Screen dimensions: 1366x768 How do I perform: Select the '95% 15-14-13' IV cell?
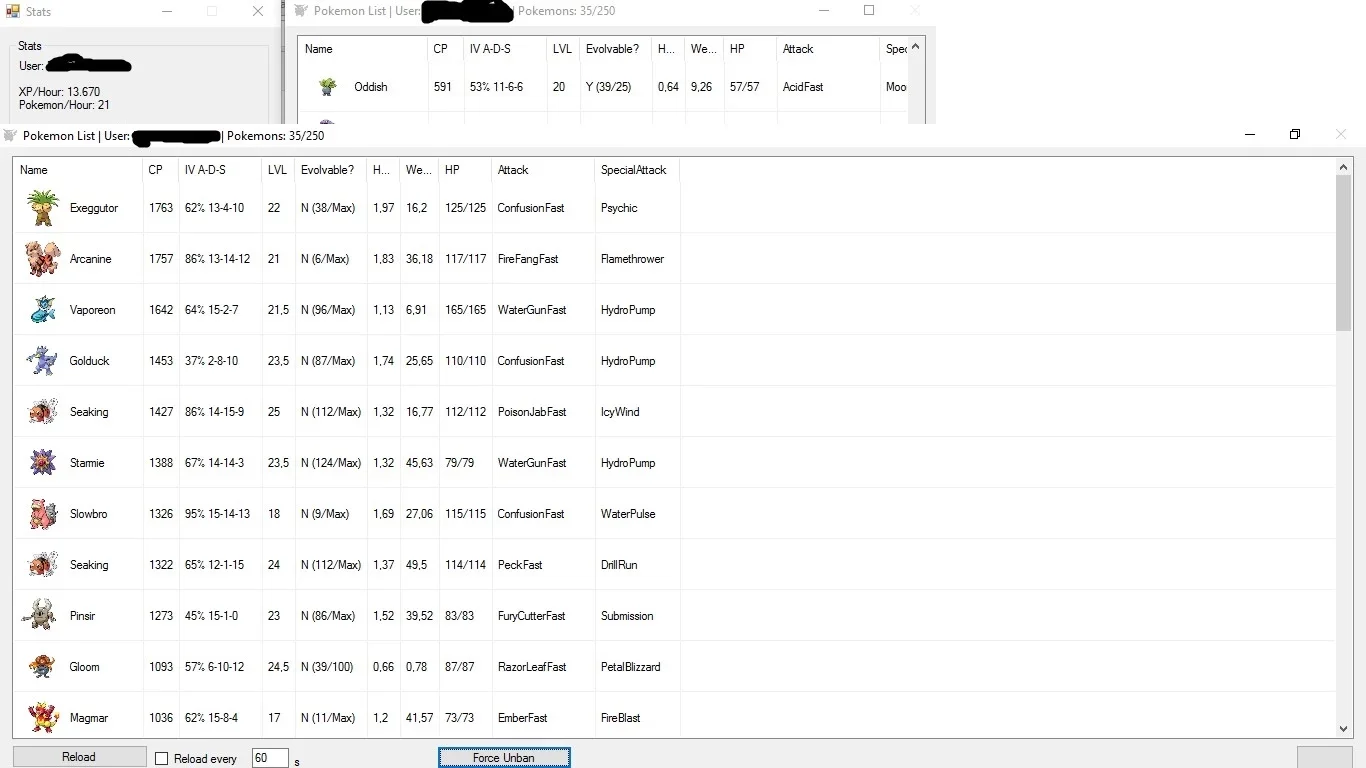[x=217, y=514]
